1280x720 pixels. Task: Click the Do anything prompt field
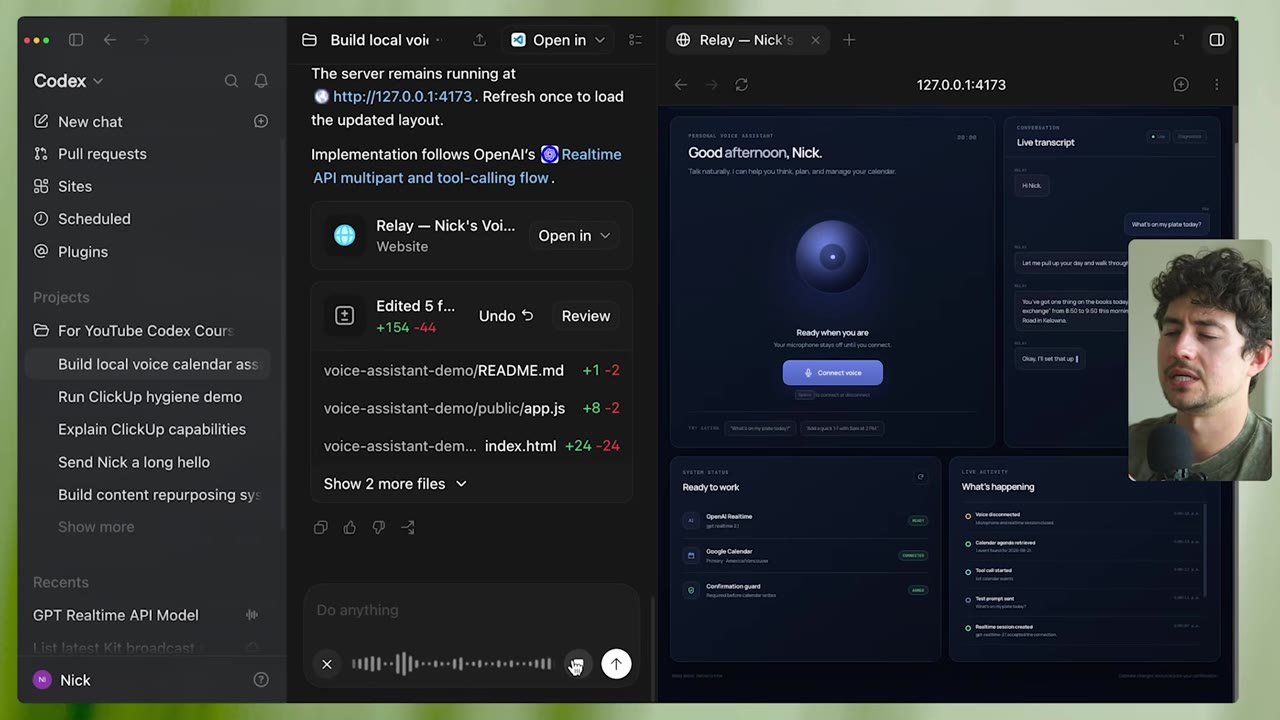pos(470,610)
